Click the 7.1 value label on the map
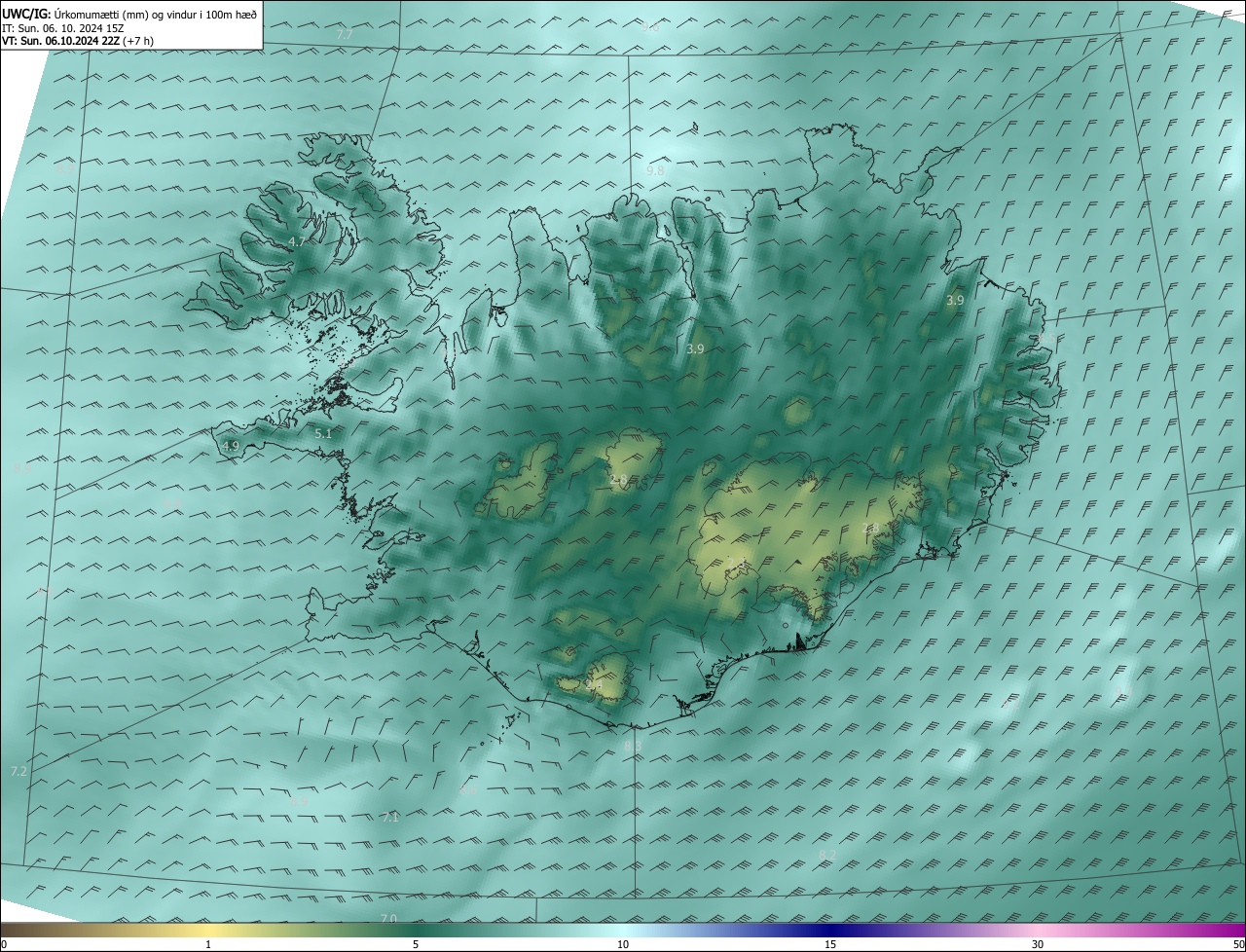The height and width of the screenshot is (952, 1246). (x=390, y=818)
